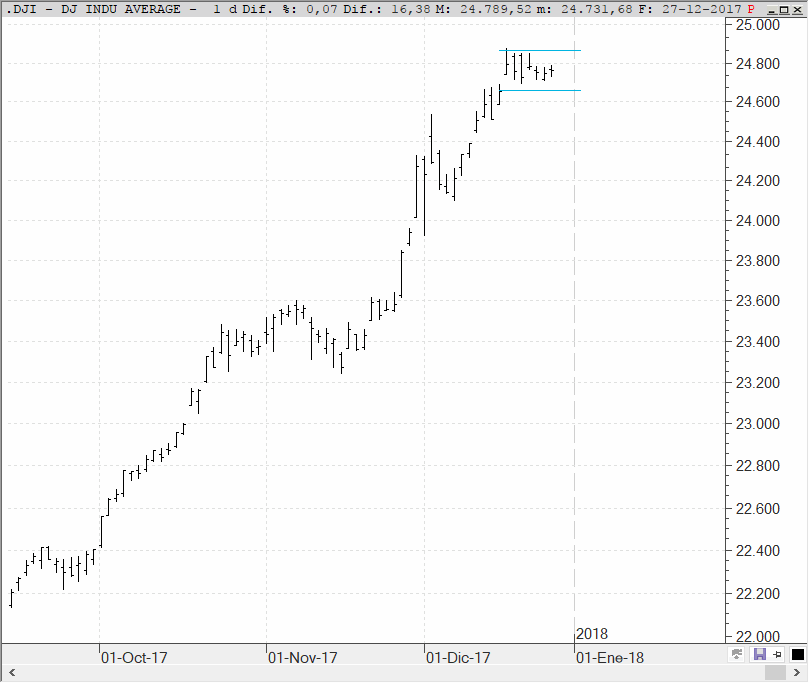Click the 23.800 price axis label
The width and height of the screenshot is (809, 683).
pyautogui.click(x=757, y=261)
